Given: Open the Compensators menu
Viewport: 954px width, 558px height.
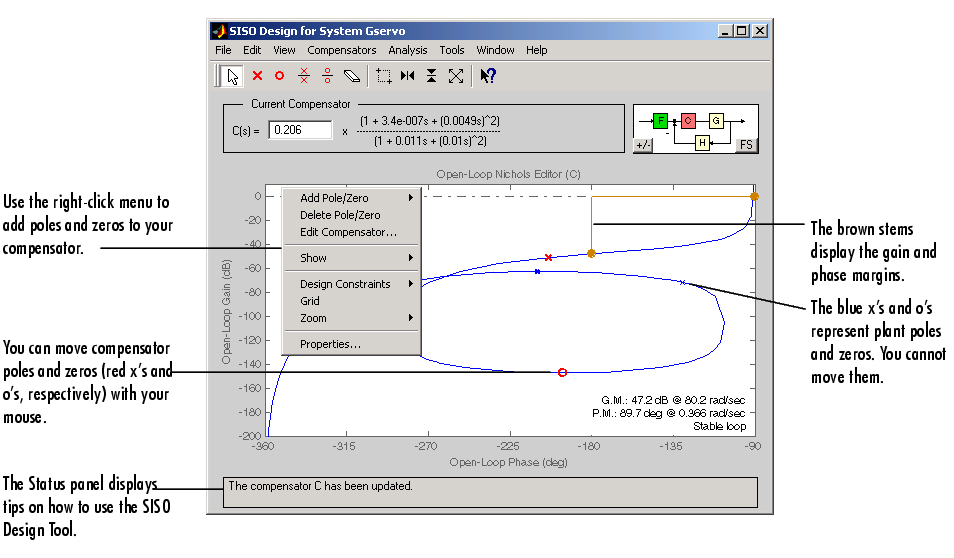Looking at the screenshot, I should pos(342,50).
